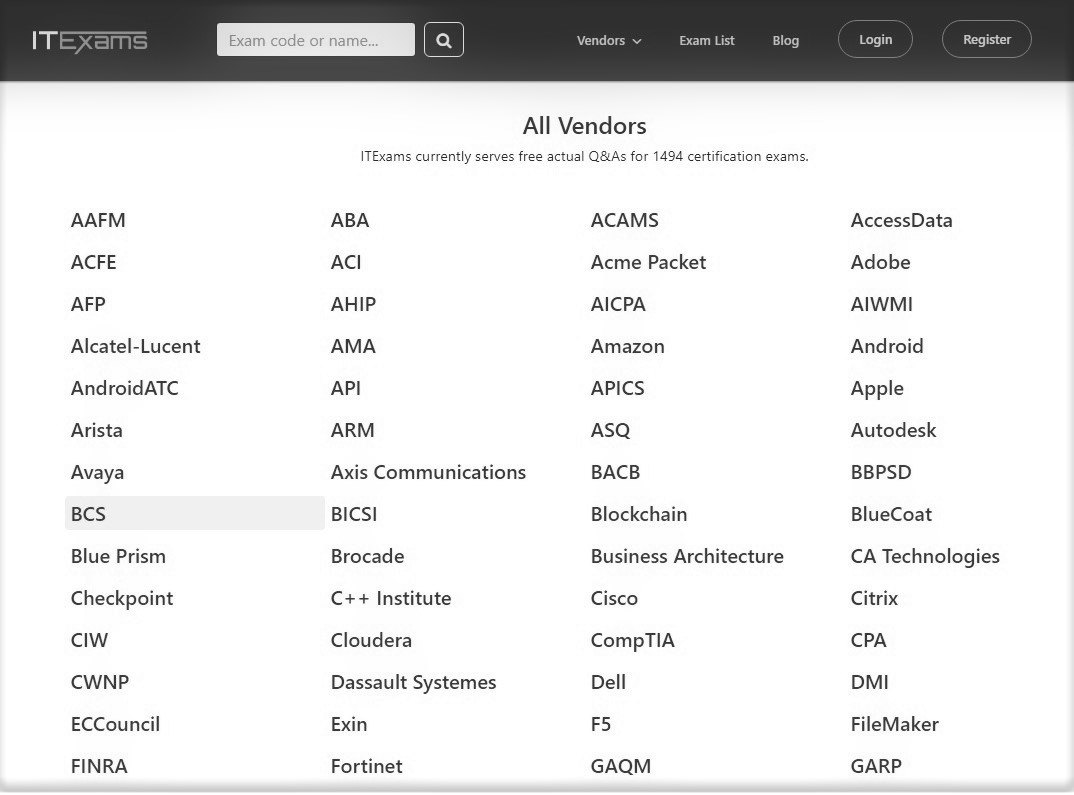The height and width of the screenshot is (795, 1074).
Task: Open the Fortinet vendor page
Action: pyautogui.click(x=366, y=766)
